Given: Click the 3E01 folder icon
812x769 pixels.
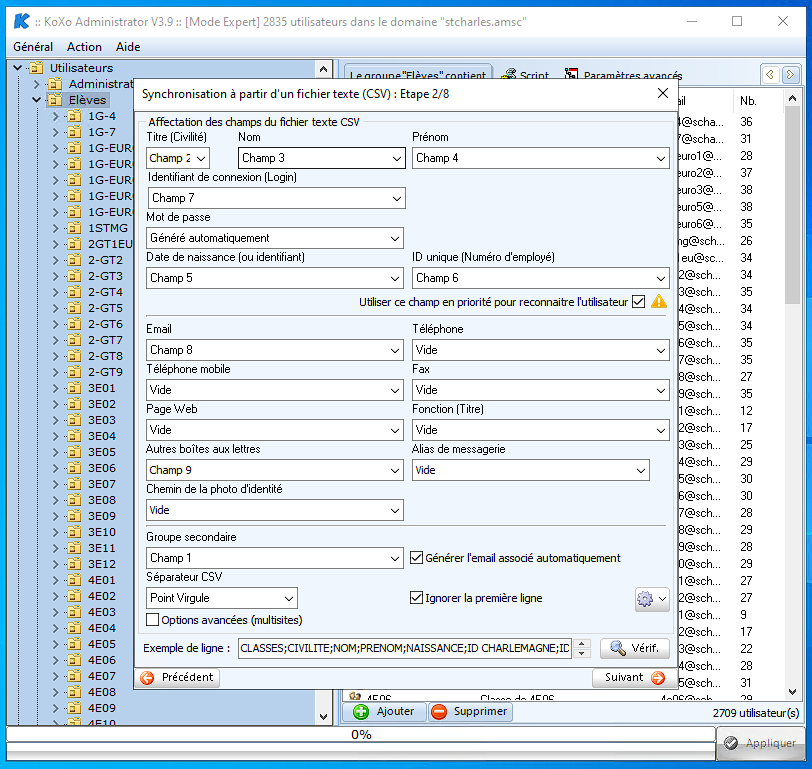Looking at the screenshot, I should (x=75, y=388).
